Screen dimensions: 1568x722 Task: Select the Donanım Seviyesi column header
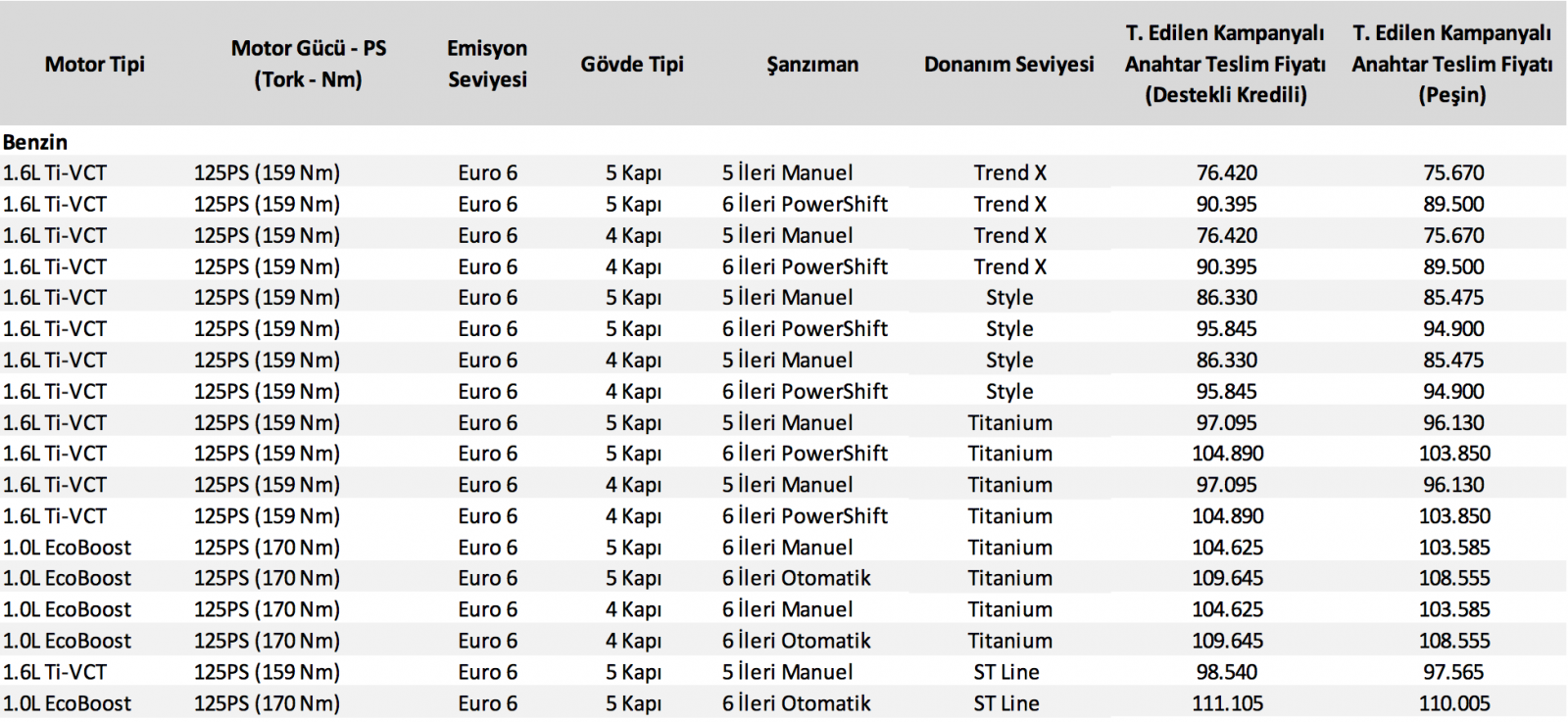click(x=1008, y=64)
